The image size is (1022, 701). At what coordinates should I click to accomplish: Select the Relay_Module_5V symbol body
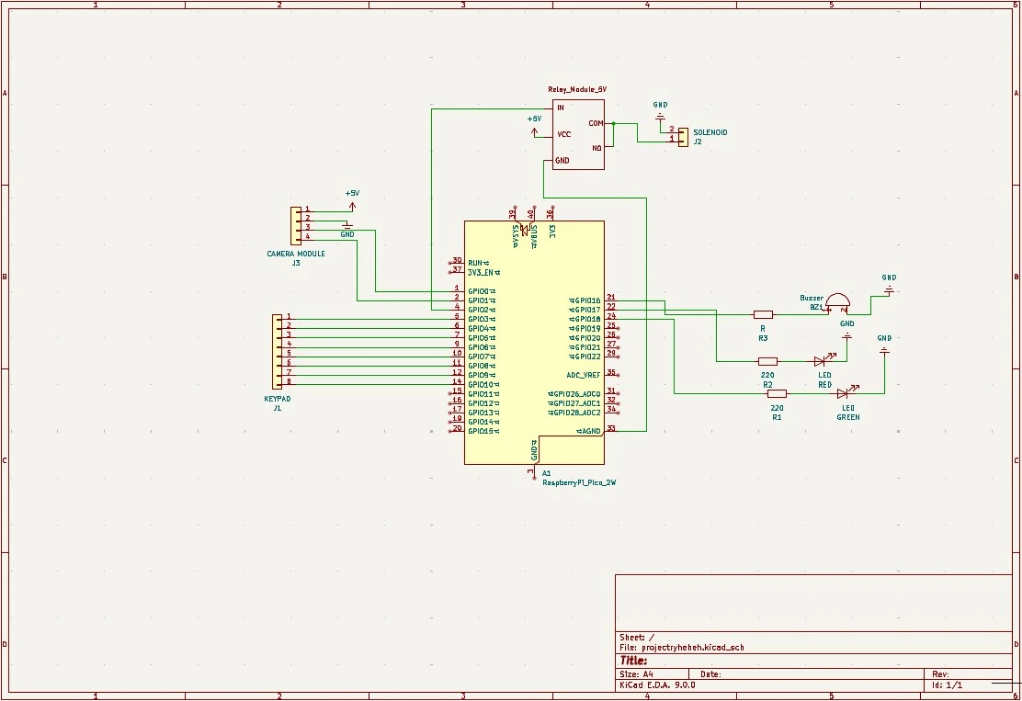[x=578, y=134]
